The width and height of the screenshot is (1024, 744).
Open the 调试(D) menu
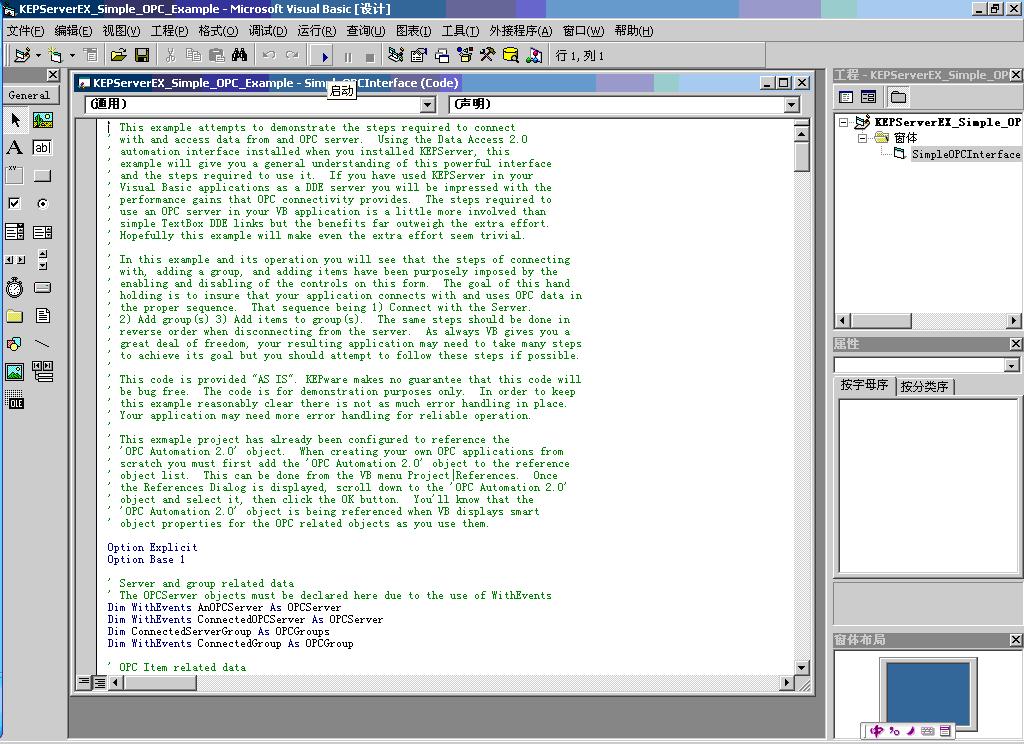(x=267, y=31)
